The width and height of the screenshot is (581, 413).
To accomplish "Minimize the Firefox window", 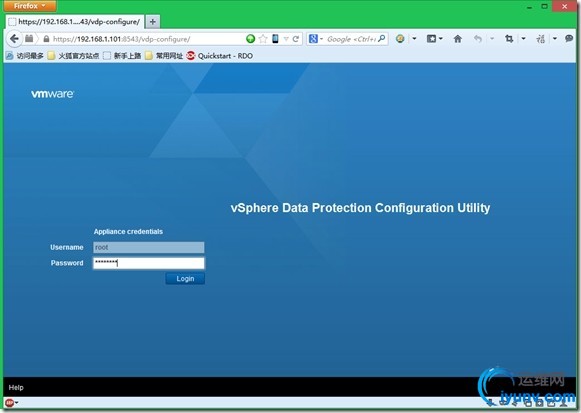I will (529, 7).
